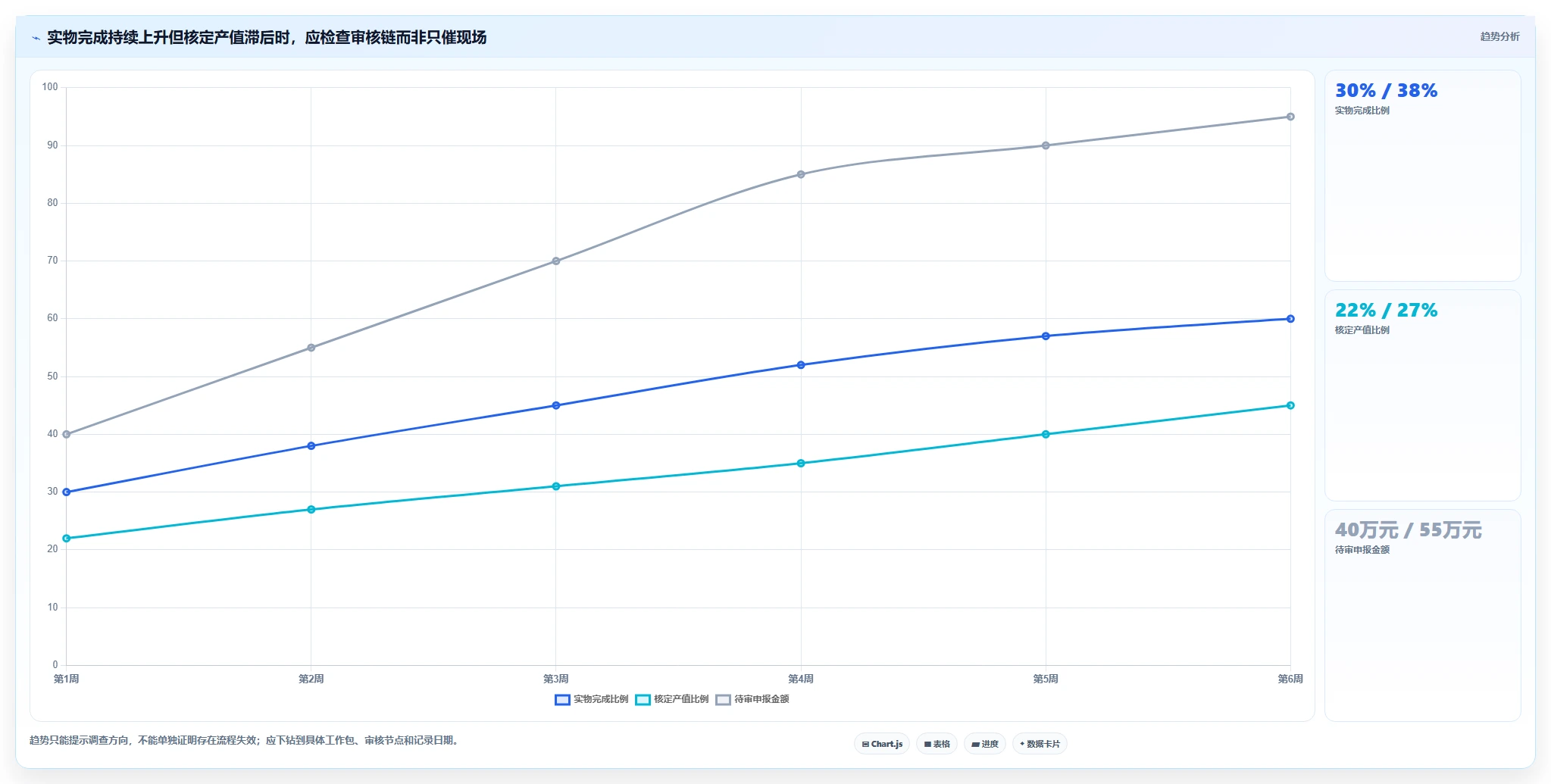Click the 待审申报金额 caption in the third KPI card
Screen dimensions: 1551x784
(x=1362, y=550)
